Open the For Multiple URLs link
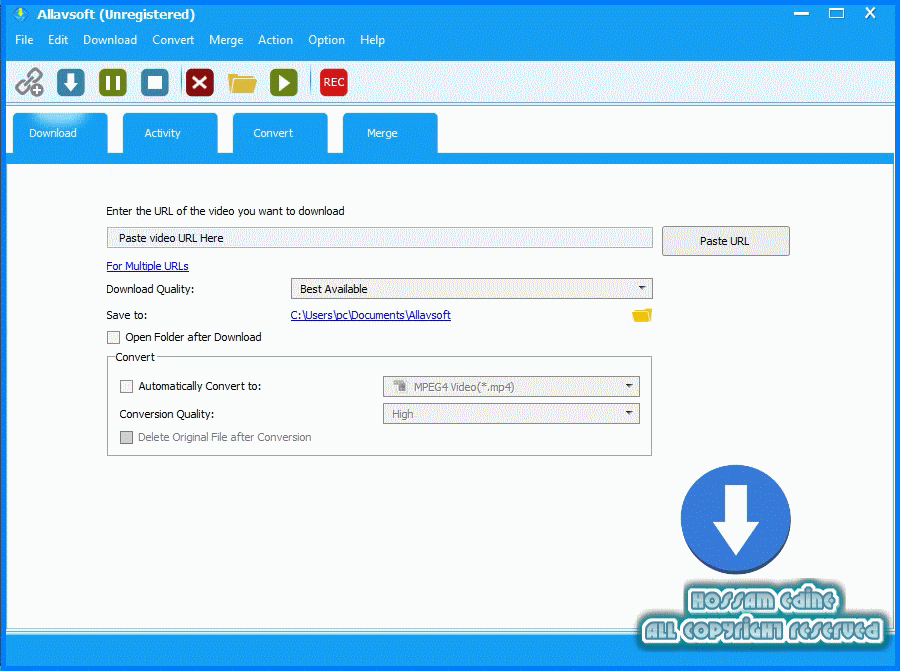Viewport: 900px width, 671px height. [148, 266]
